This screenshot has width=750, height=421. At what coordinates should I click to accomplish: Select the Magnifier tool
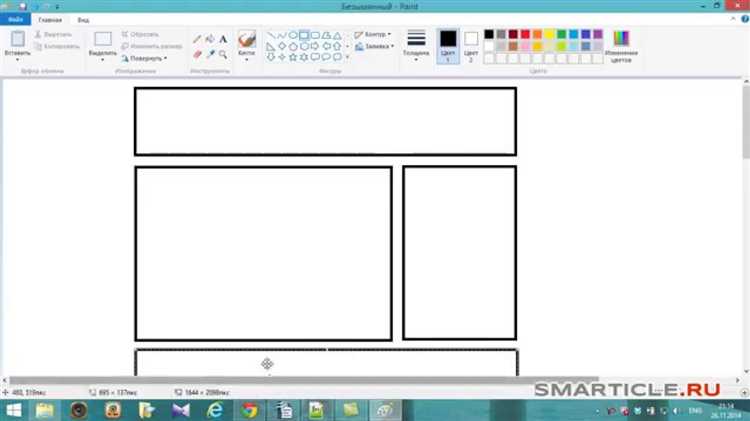click(x=223, y=55)
